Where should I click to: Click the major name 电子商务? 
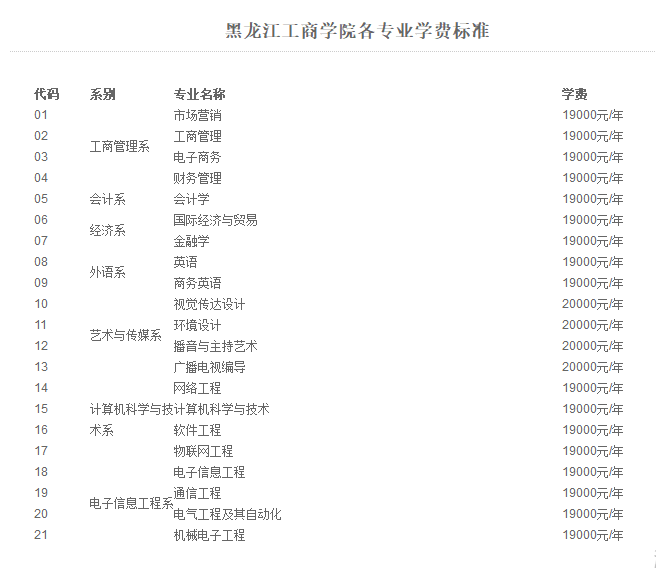(x=197, y=157)
